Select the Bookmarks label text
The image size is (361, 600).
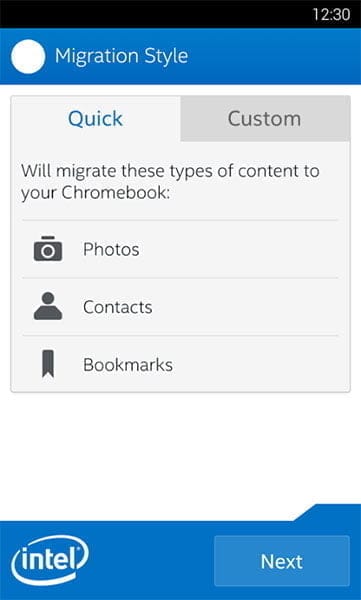point(128,365)
